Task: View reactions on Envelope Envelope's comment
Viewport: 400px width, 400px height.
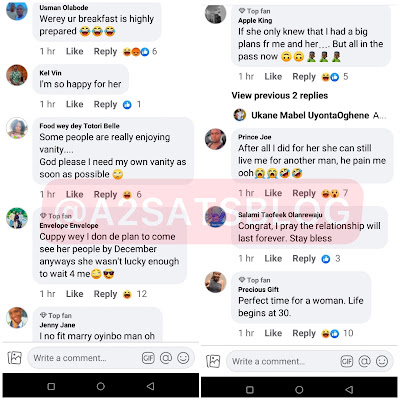Action: [135, 294]
